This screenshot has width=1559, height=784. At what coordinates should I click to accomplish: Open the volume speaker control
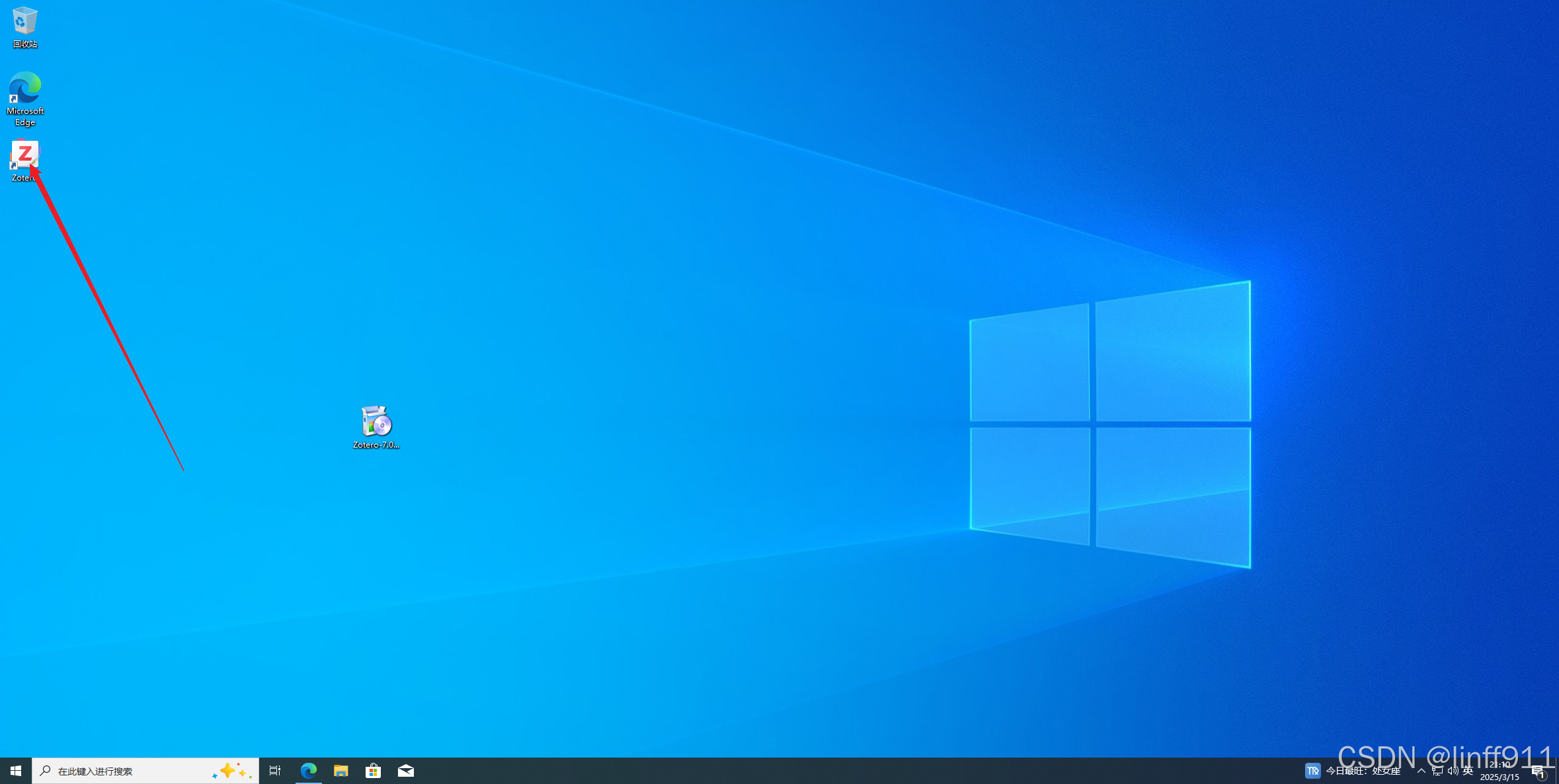(x=1453, y=771)
